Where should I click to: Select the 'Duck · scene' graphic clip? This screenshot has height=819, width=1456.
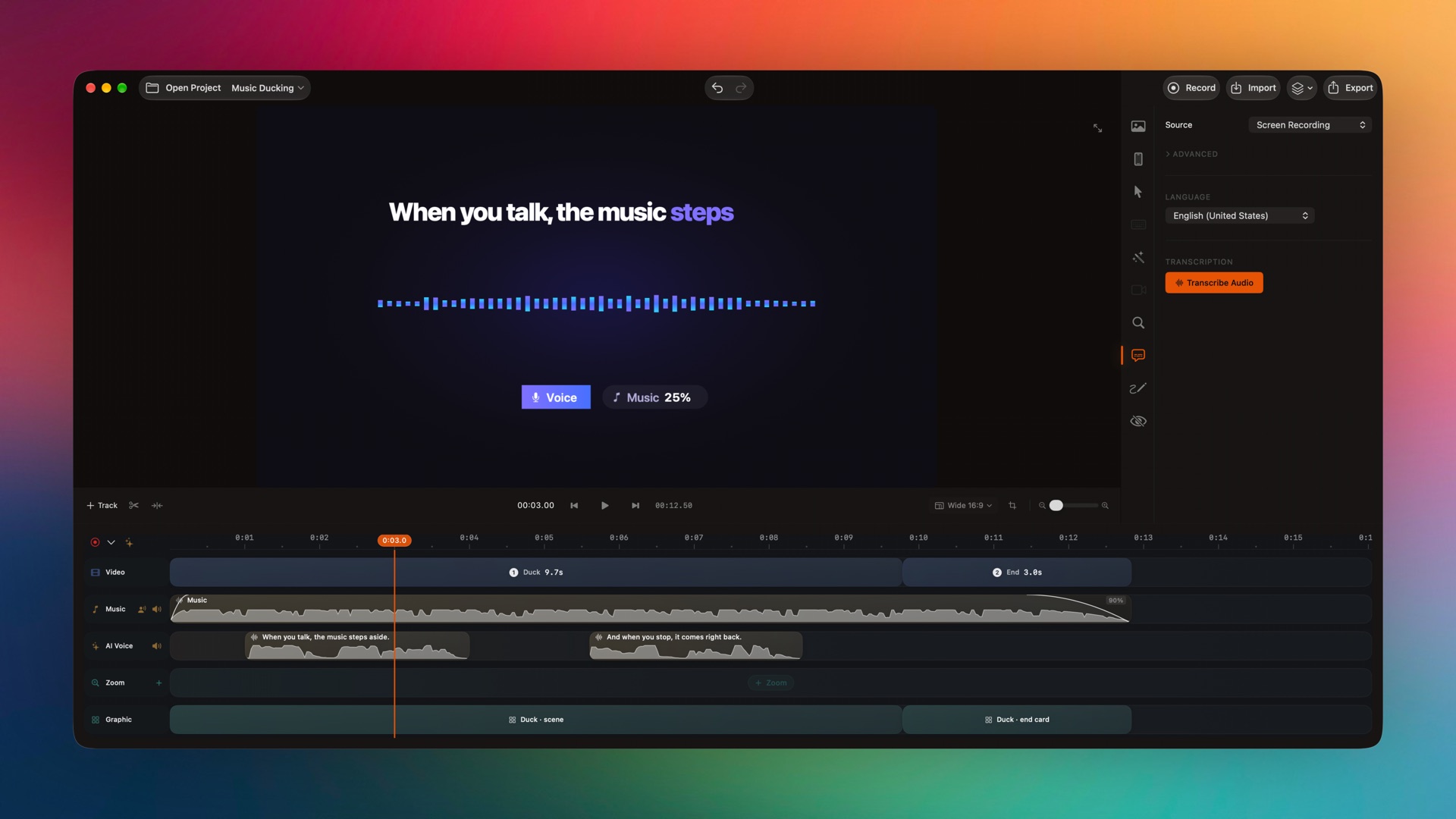tap(535, 720)
